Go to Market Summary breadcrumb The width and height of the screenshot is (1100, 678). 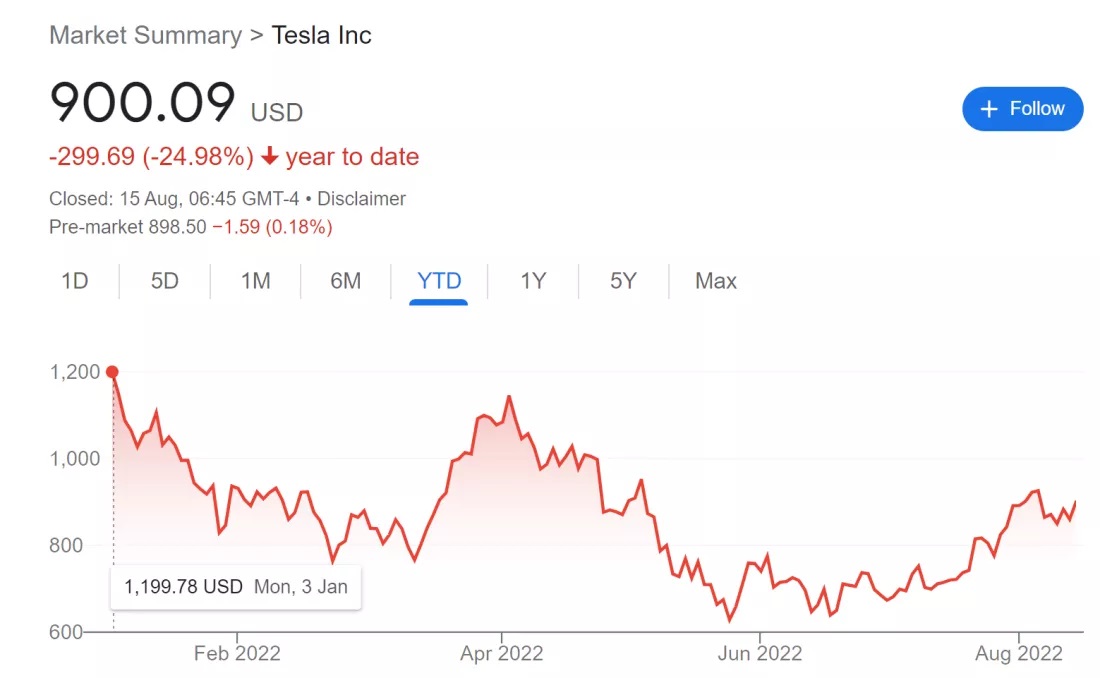point(145,35)
